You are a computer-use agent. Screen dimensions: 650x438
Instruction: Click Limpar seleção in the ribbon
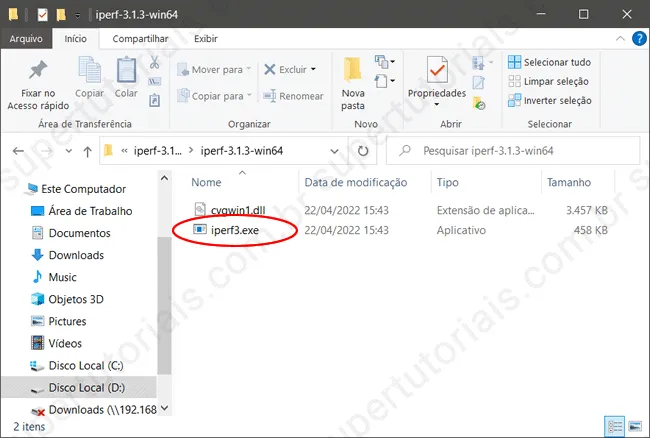(x=549, y=81)
